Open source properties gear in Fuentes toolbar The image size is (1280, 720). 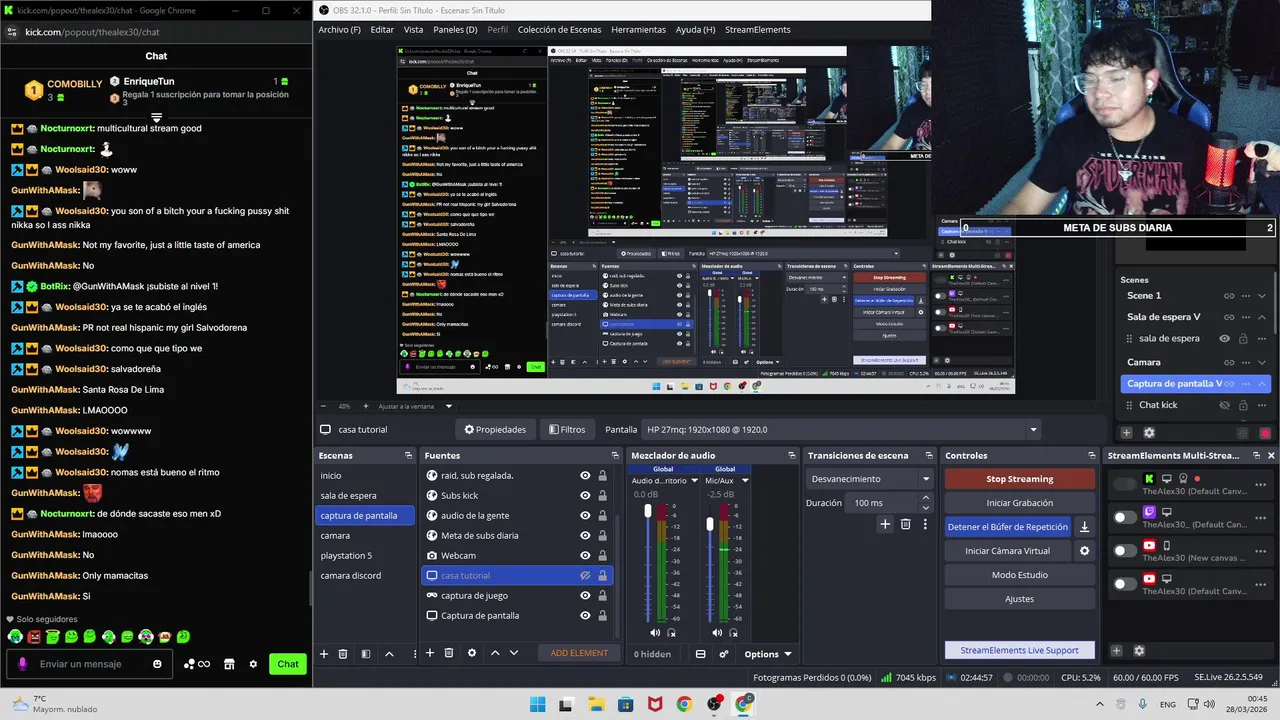tap(472, 653)
